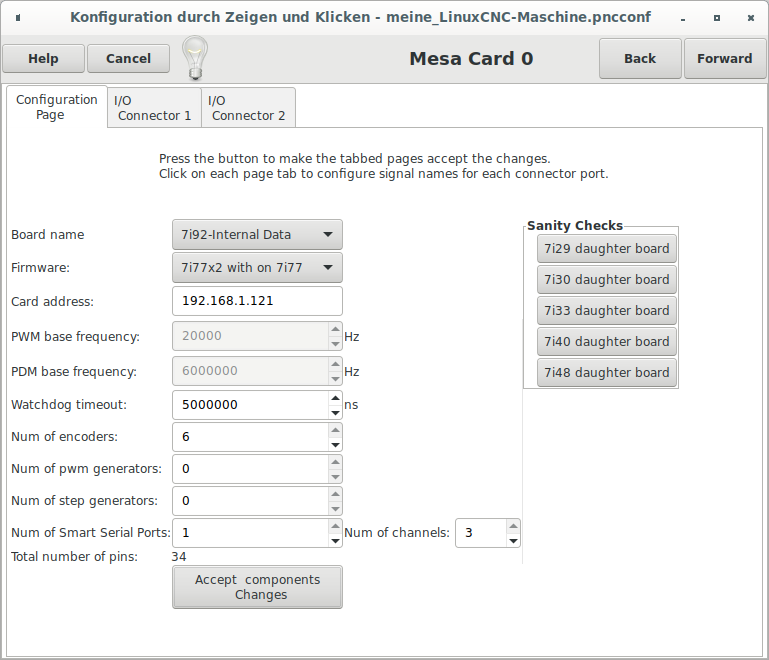Increase Watchdog timeout with up arrow
The image size is (769, 660).
(335, 398)
